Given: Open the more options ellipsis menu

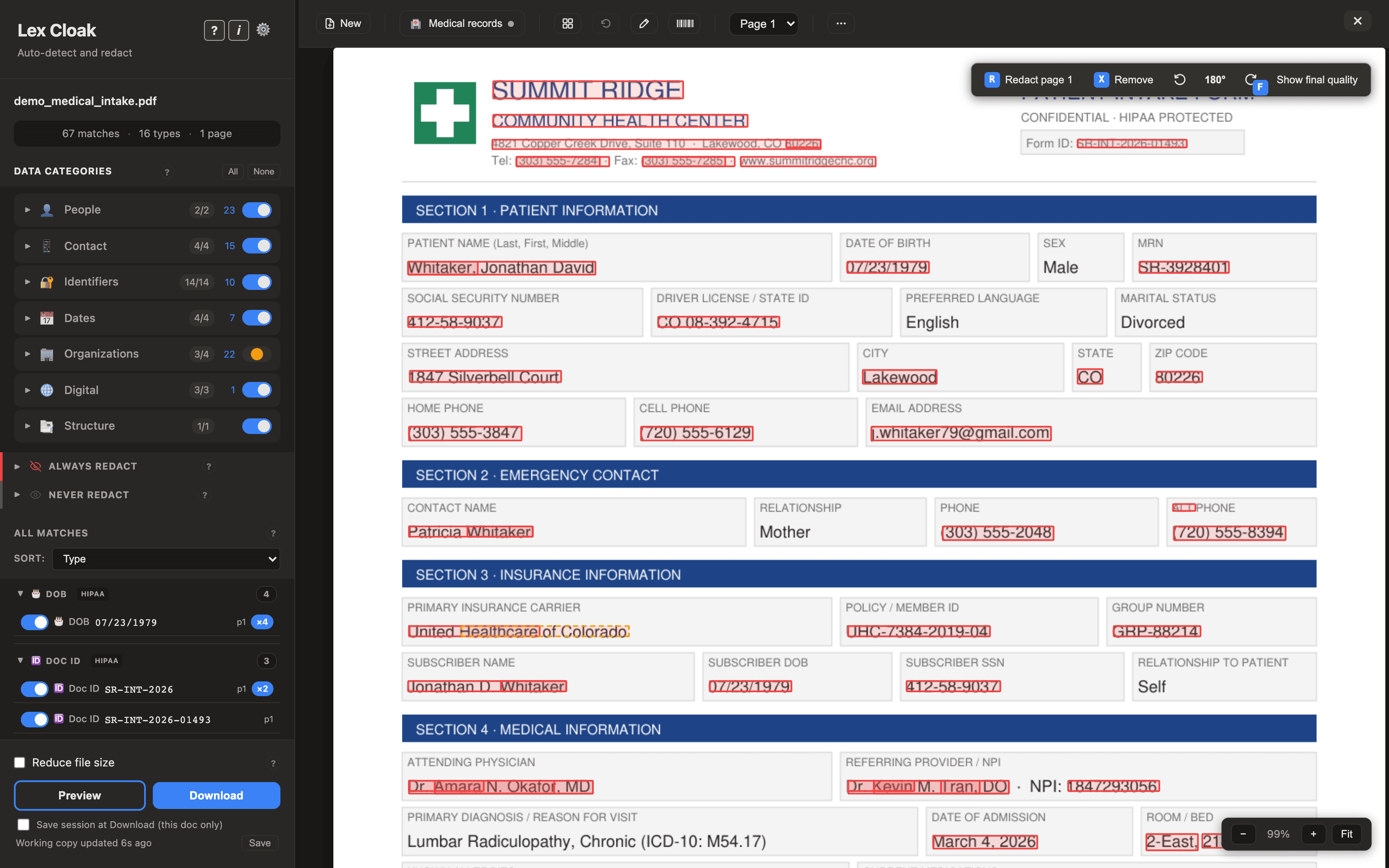Looking at the screenshot, I should 841,23.
